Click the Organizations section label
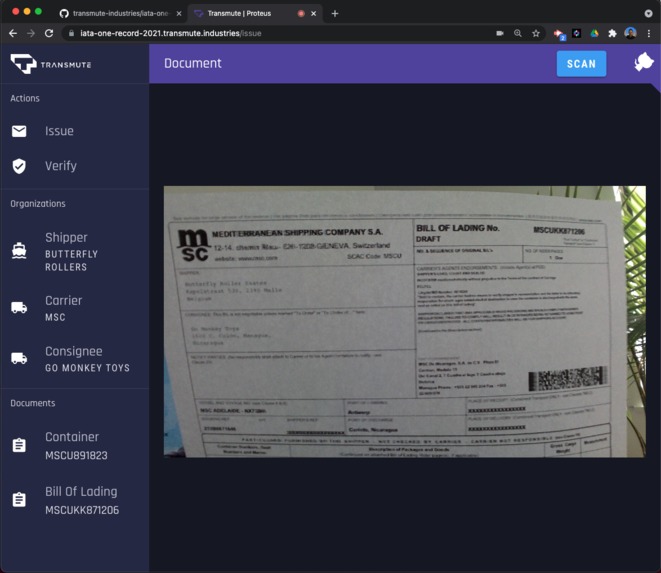This screenshot has height=573, width=661. point(38,204)
